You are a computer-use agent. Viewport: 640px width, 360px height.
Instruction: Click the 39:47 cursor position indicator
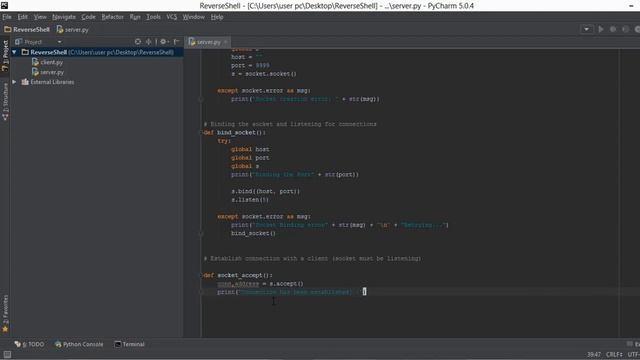pos(594,354)
